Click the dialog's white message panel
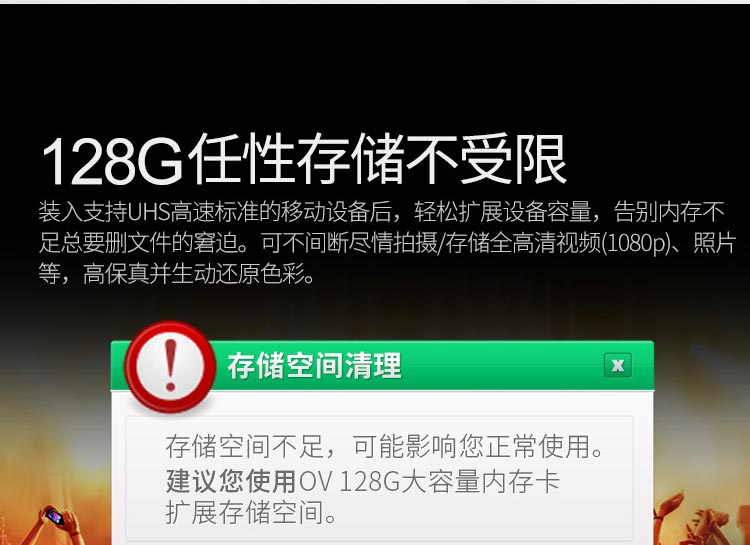The image size is (750, 545). click(x=379, y=478)
